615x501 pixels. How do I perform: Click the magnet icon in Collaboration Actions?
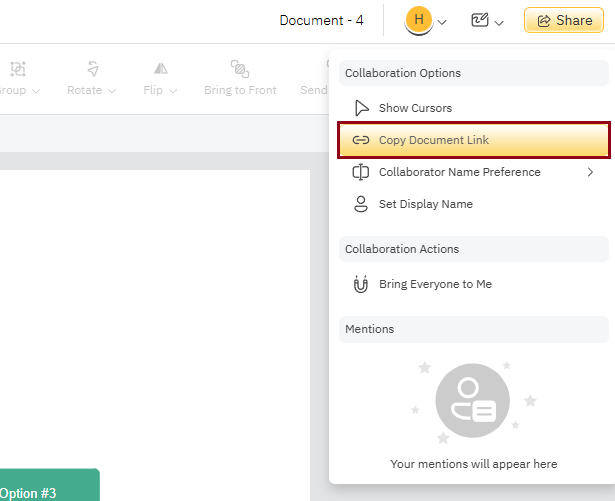point(361,284)
